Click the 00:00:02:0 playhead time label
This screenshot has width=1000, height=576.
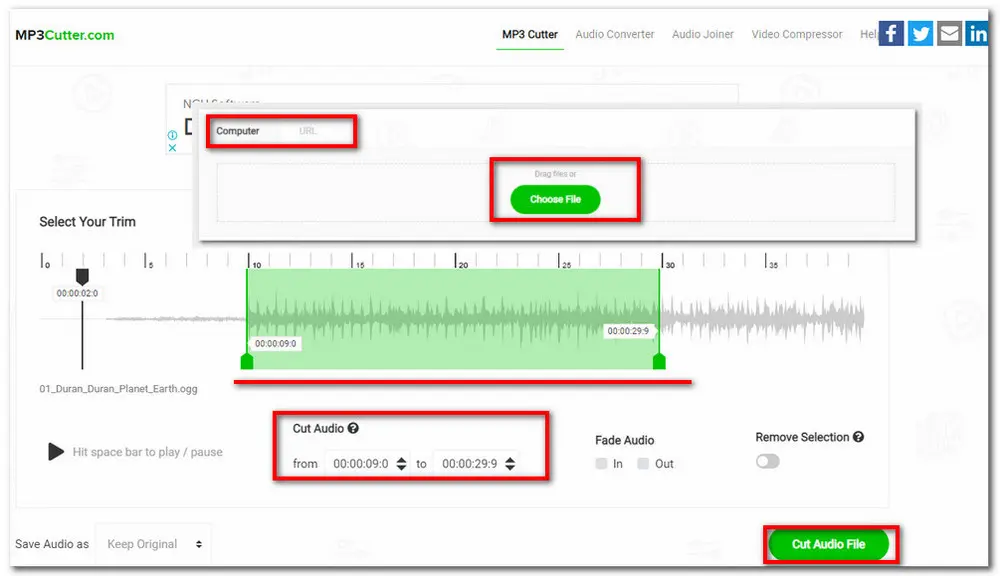coord(77,293)
